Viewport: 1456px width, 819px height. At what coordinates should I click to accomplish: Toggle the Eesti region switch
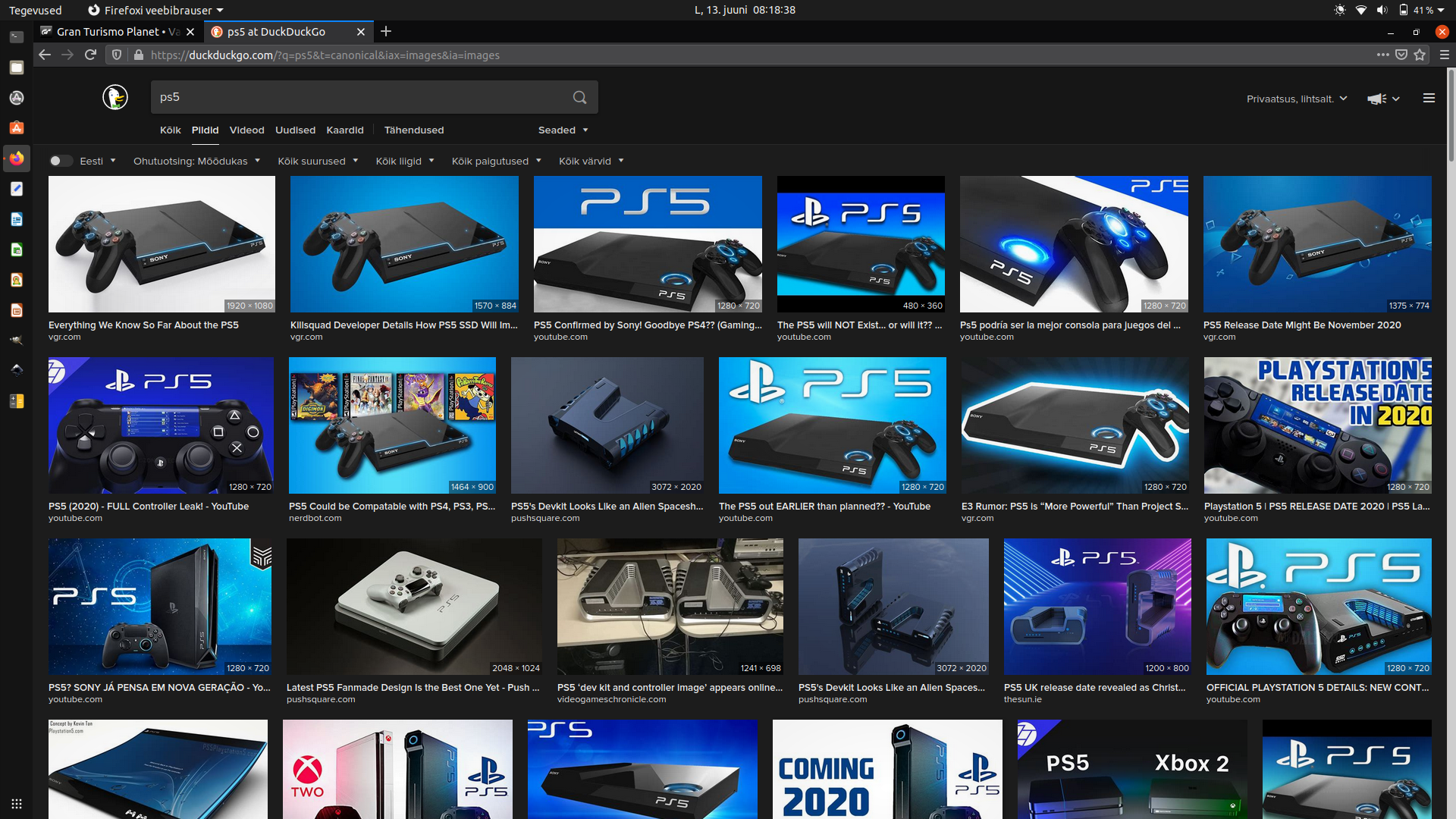click(x=61, y=161)
